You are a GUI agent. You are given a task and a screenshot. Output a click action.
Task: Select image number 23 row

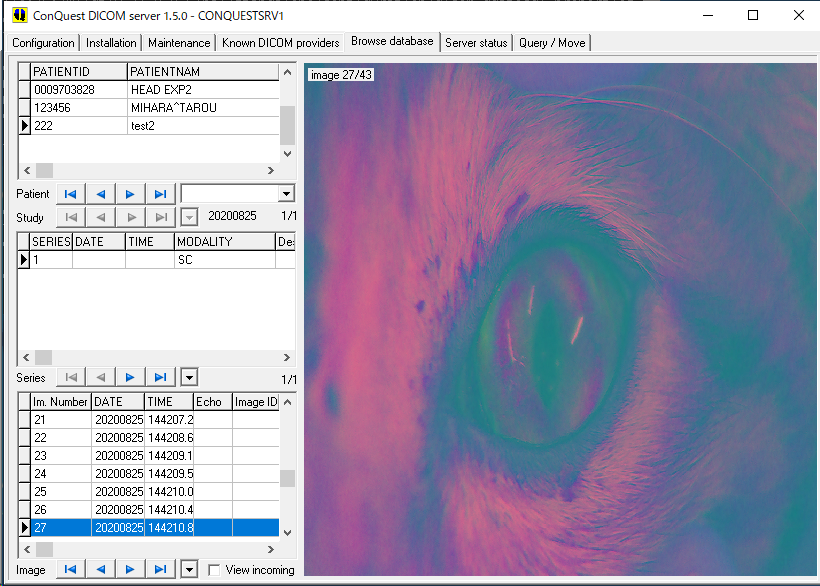(x=149, y=455)
